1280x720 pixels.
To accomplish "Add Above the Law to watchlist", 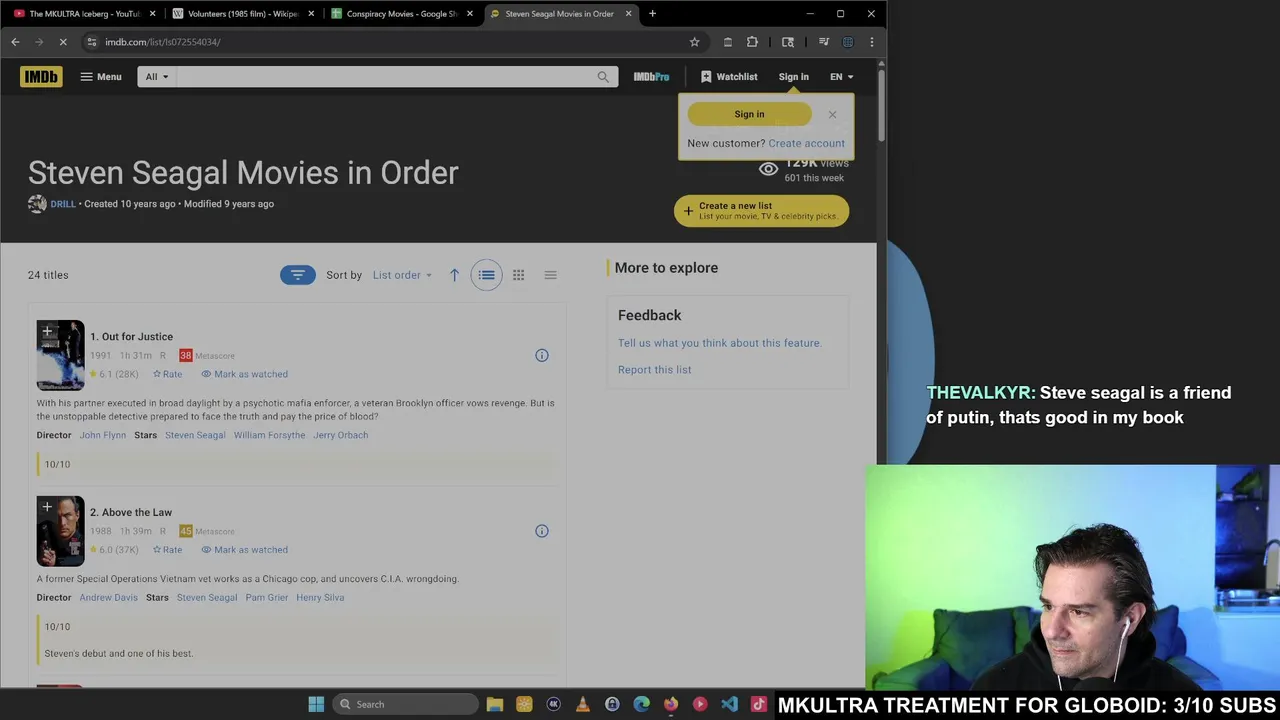I will [x=47, y=507].
